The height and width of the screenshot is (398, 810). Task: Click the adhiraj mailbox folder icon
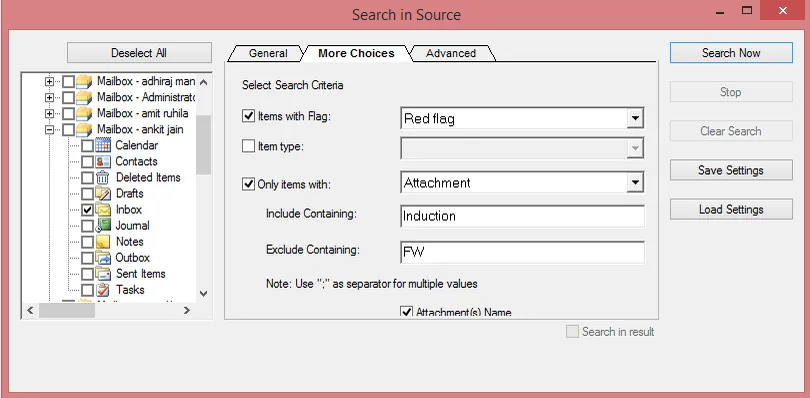[84, 82]
